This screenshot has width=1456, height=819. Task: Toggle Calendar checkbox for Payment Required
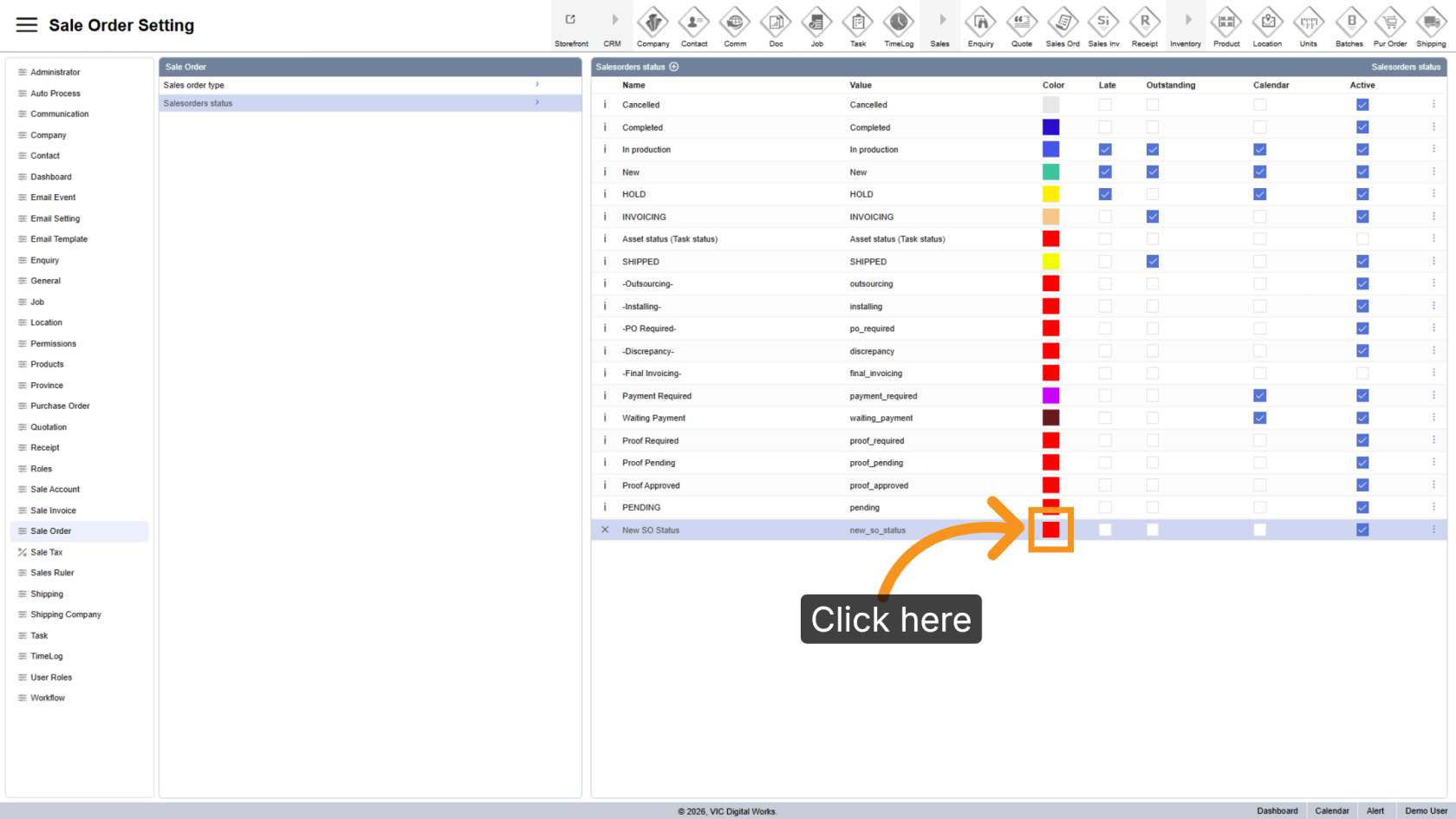[x=1259, y=395]
